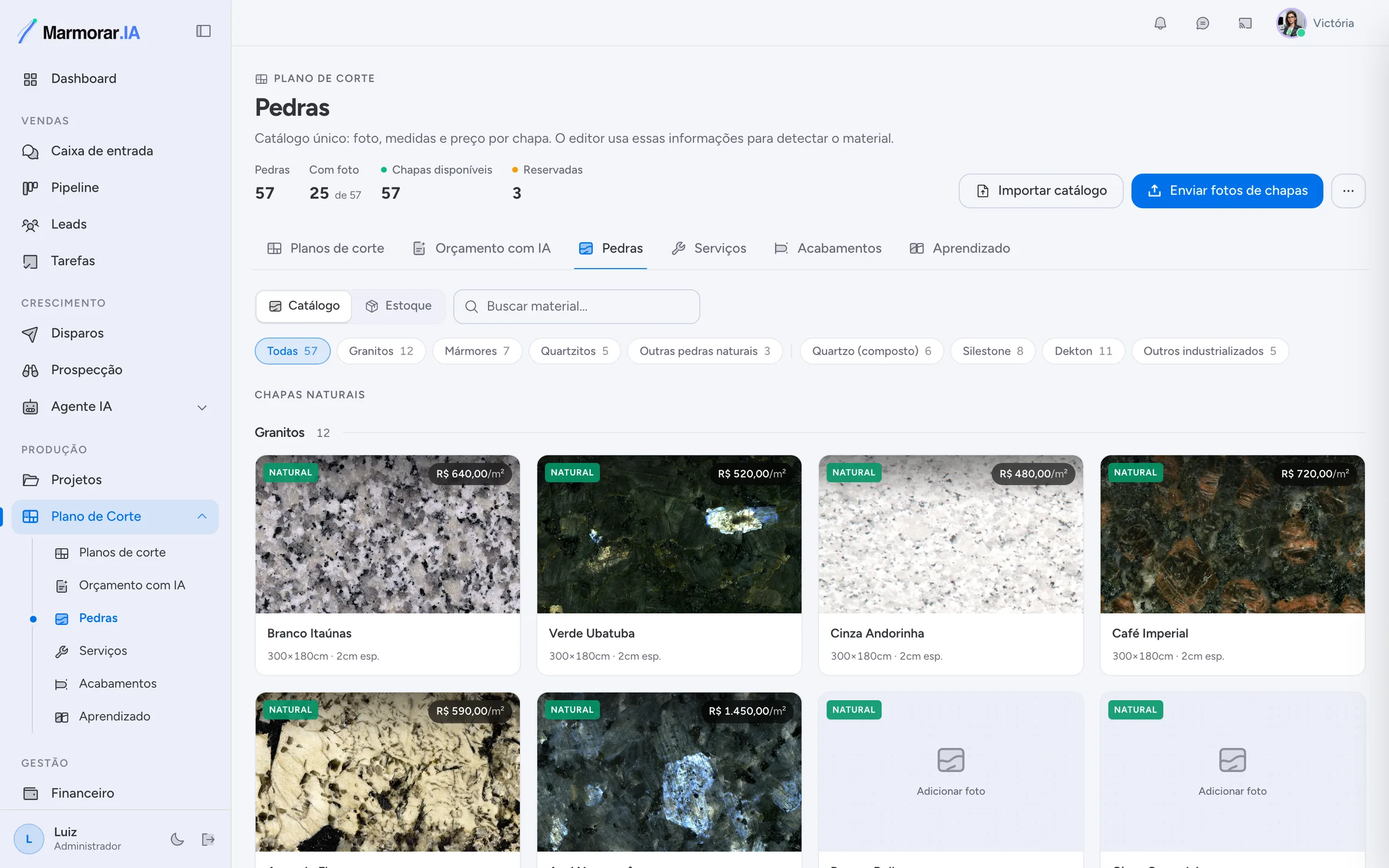Collapse the Plano de Corte menu
Viewport: 1389px width, 868px height.
[116, 516]
